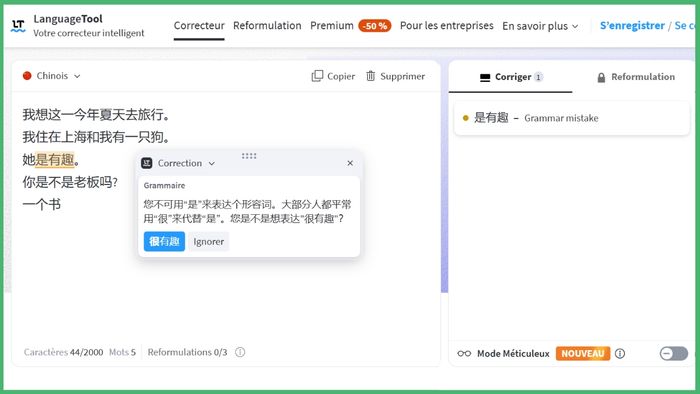Viewport: 700px width, 394px height.
Task: Click the Copier button label
Action: (x=341, y=76)
